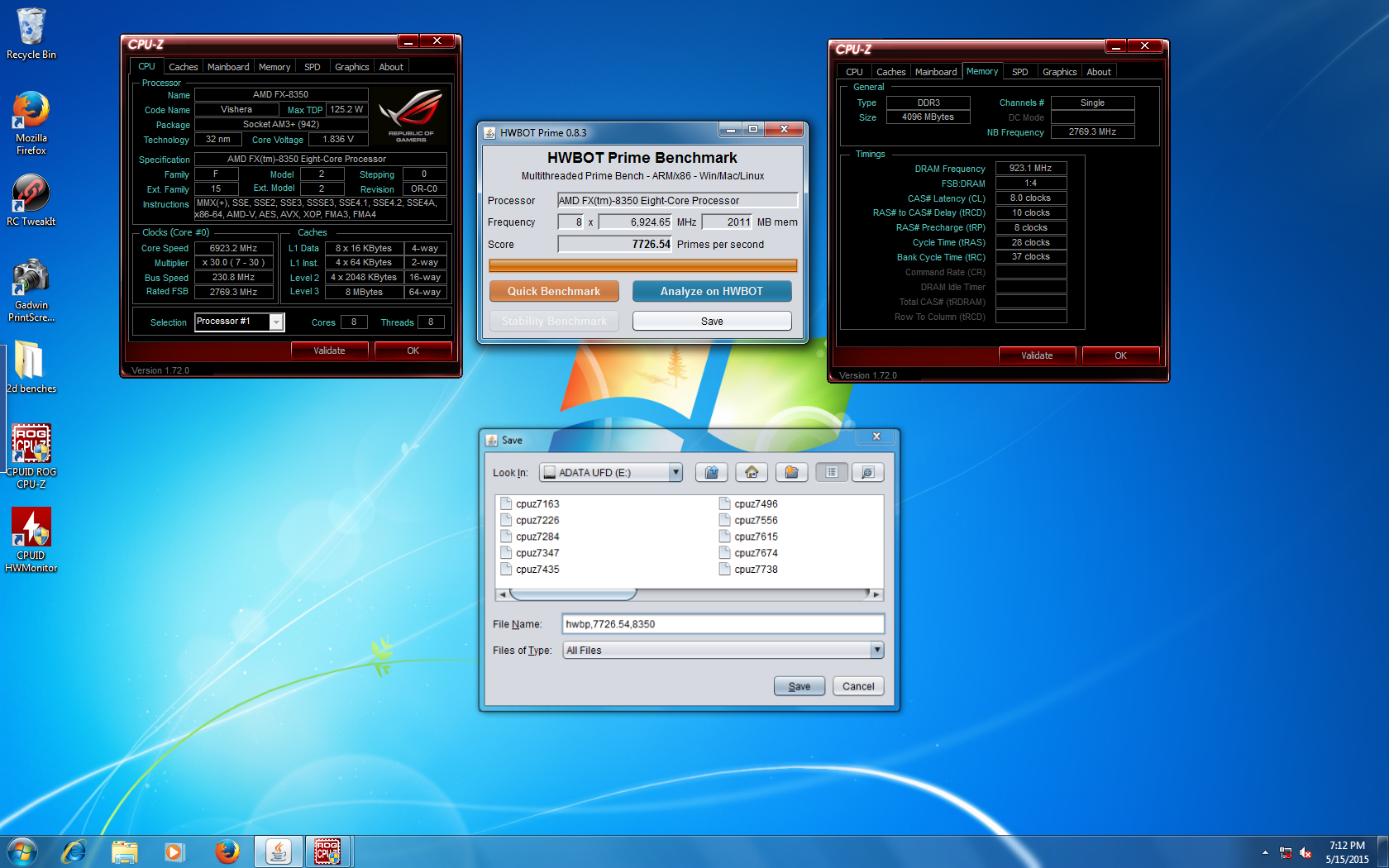The width and height of the screenshot is (1389, 868).
Task: Open Mainboard tab in right CPU-Z window
Action: pos(935,72)
